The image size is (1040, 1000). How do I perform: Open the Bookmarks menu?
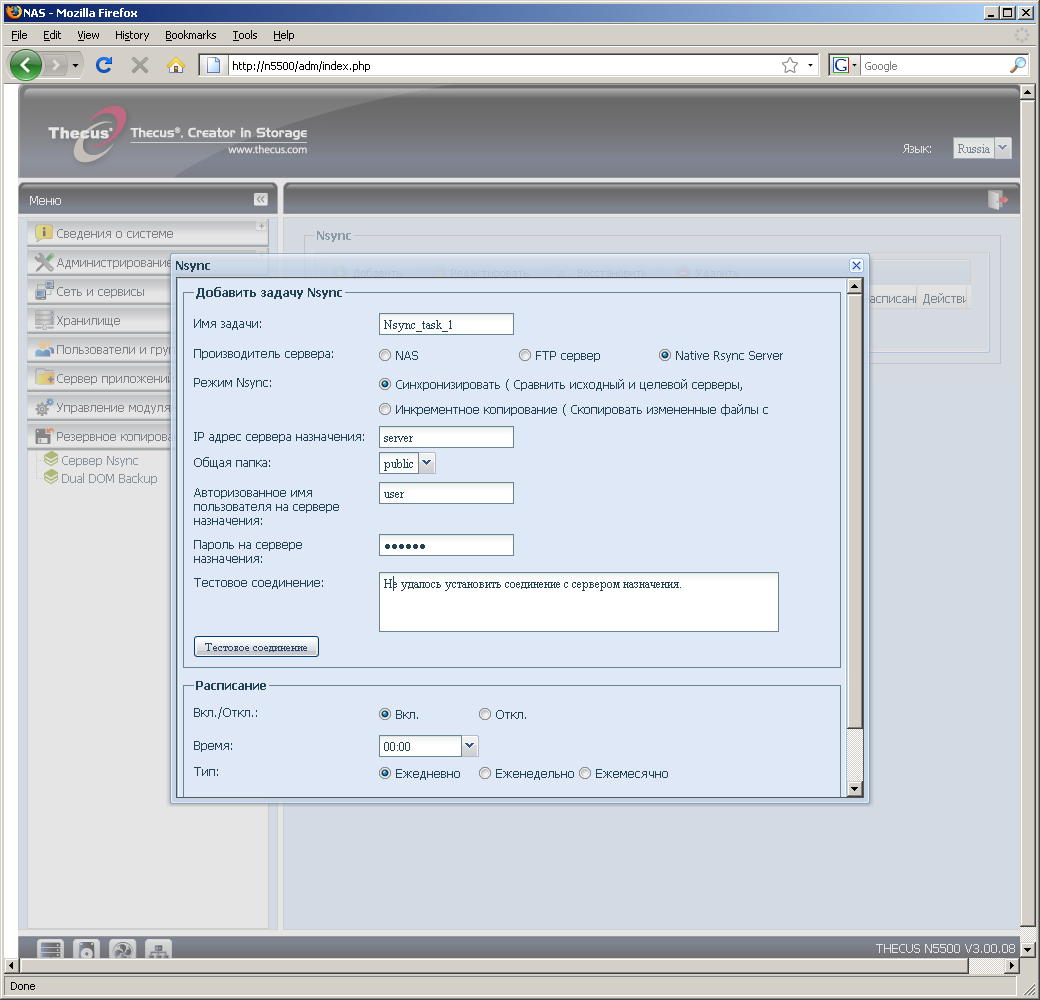[x=190, y=35]
